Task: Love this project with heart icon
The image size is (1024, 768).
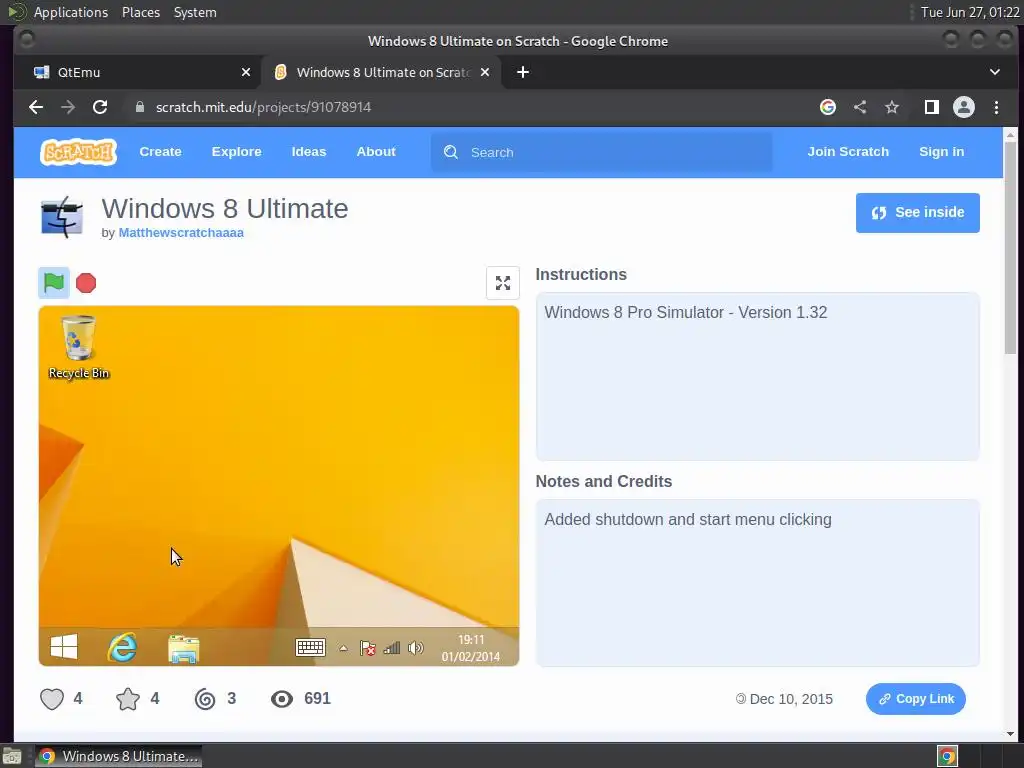Action: point(52,699)
